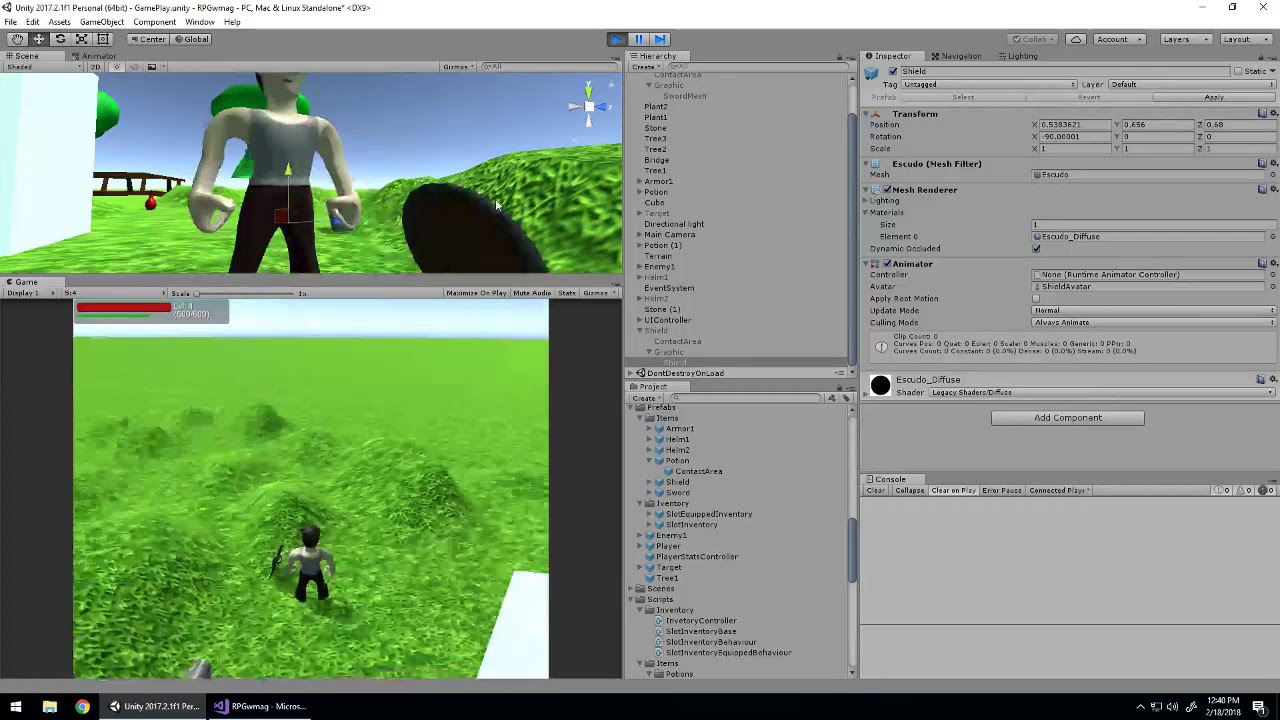The height and width of the screenshot is (720, 1280).
Task: Switch to the Animator tab
Action: (95, 56)
